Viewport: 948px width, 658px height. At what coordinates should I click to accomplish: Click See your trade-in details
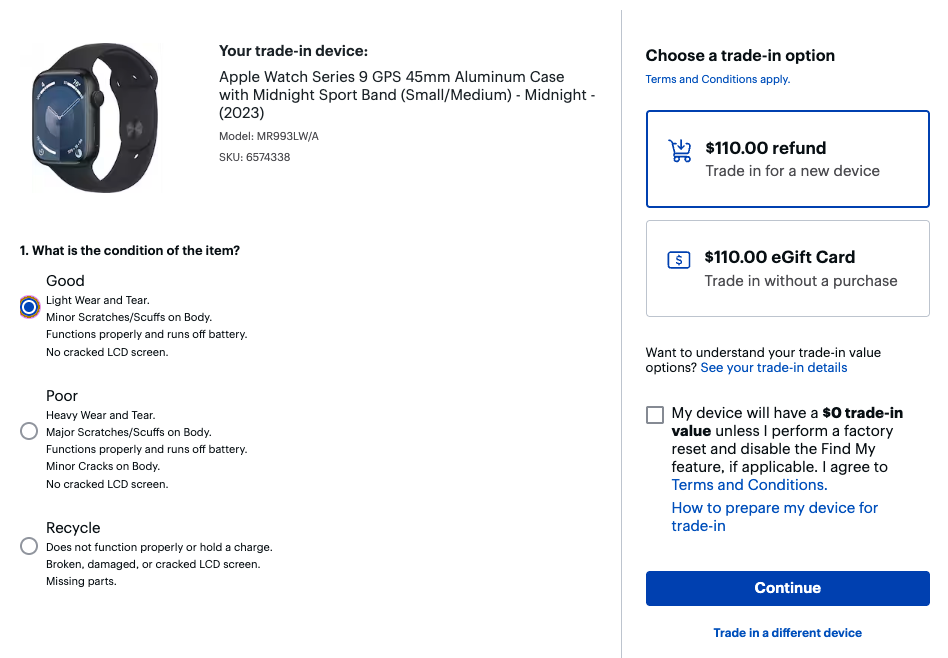click(773, 367)
